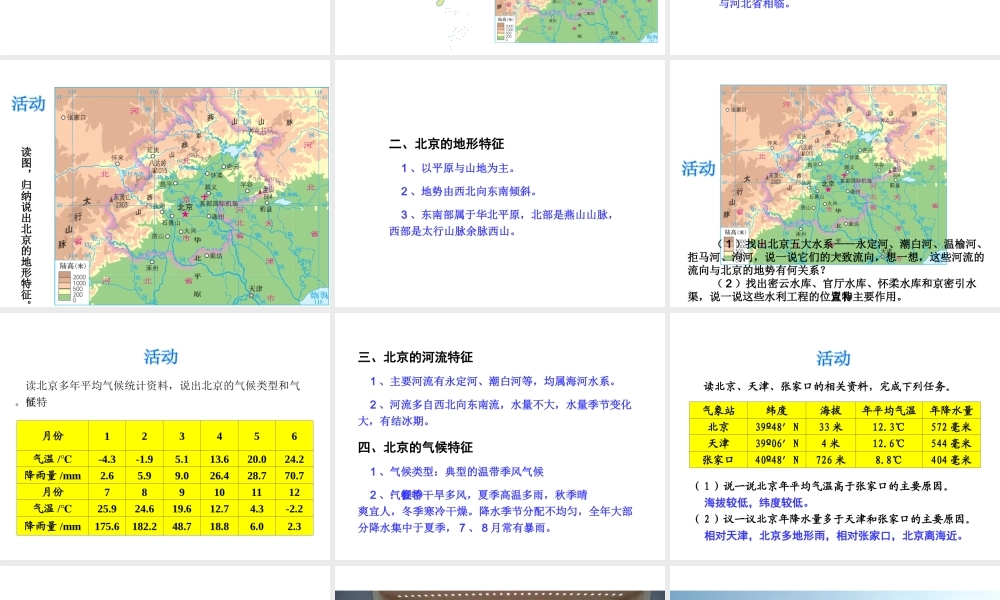Click the heading 四、北京的气候特征

415,447
